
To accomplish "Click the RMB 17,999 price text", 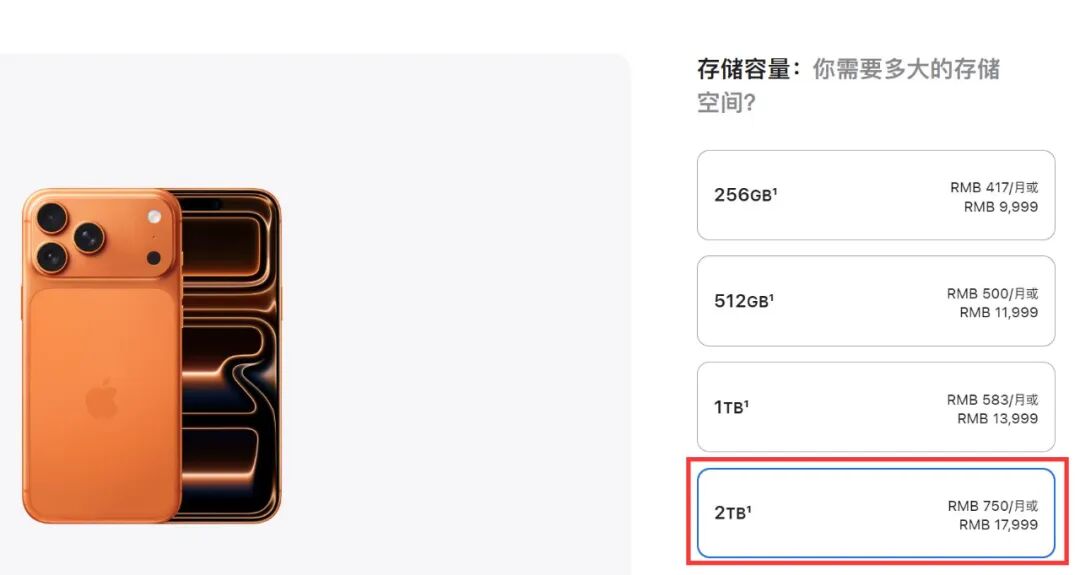I will [997, 525].
